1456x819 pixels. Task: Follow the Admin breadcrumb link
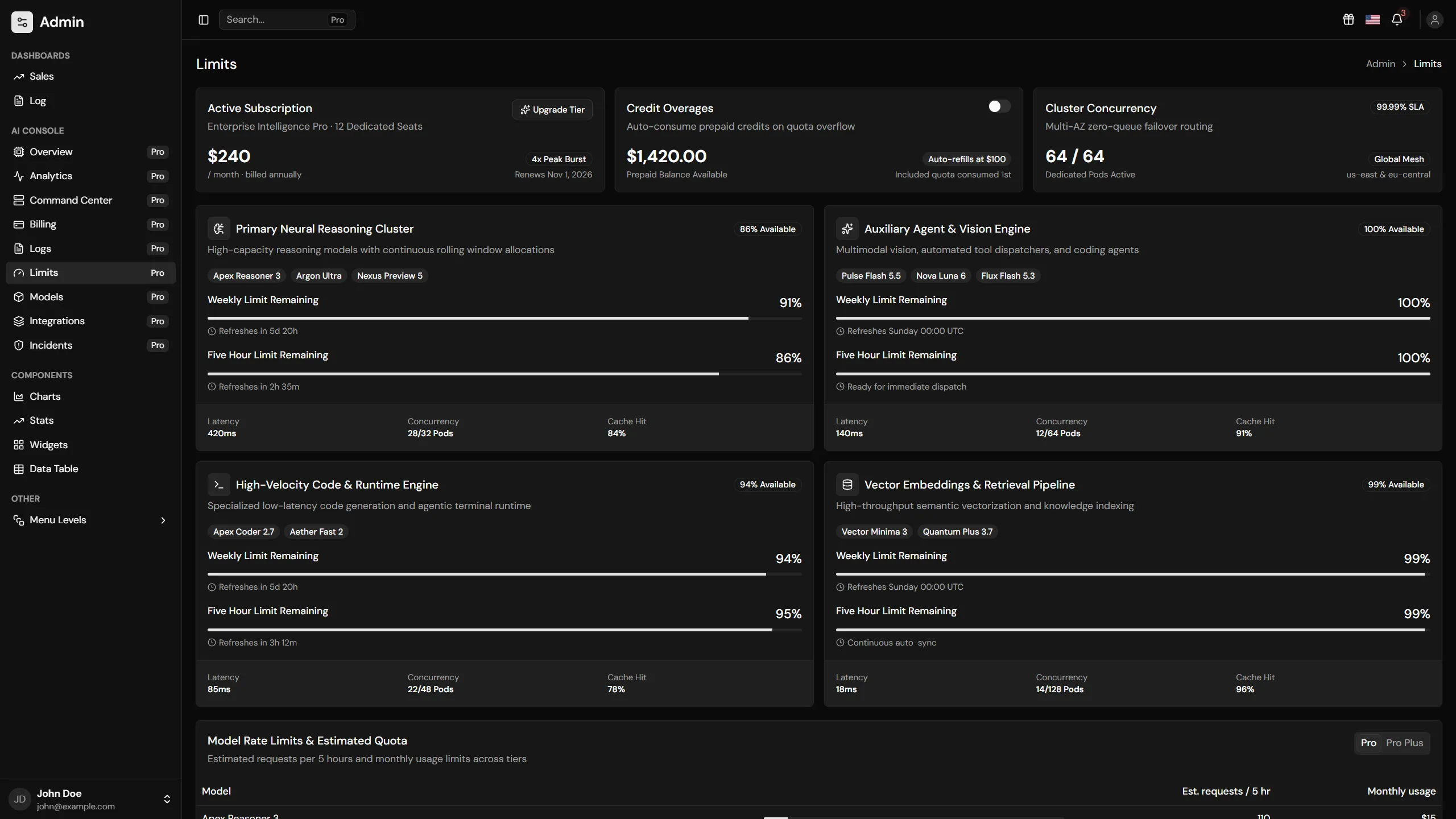click(x=1380, y=64)
